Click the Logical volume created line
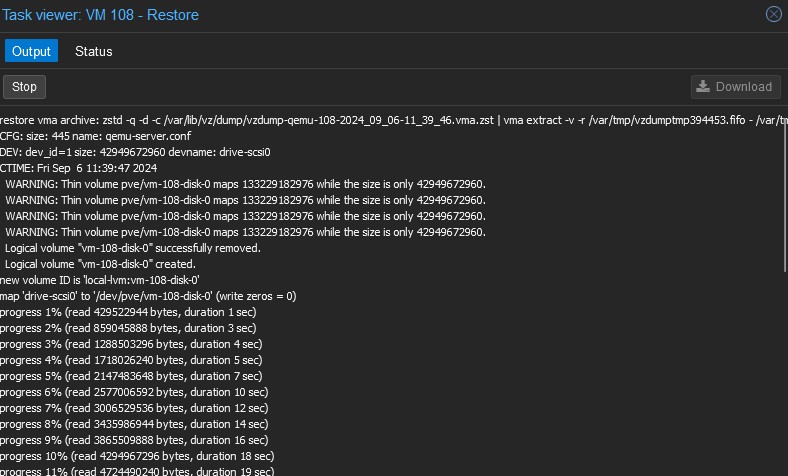The width and height of the screenshot is (788, 476). click(x=100, y=264)
